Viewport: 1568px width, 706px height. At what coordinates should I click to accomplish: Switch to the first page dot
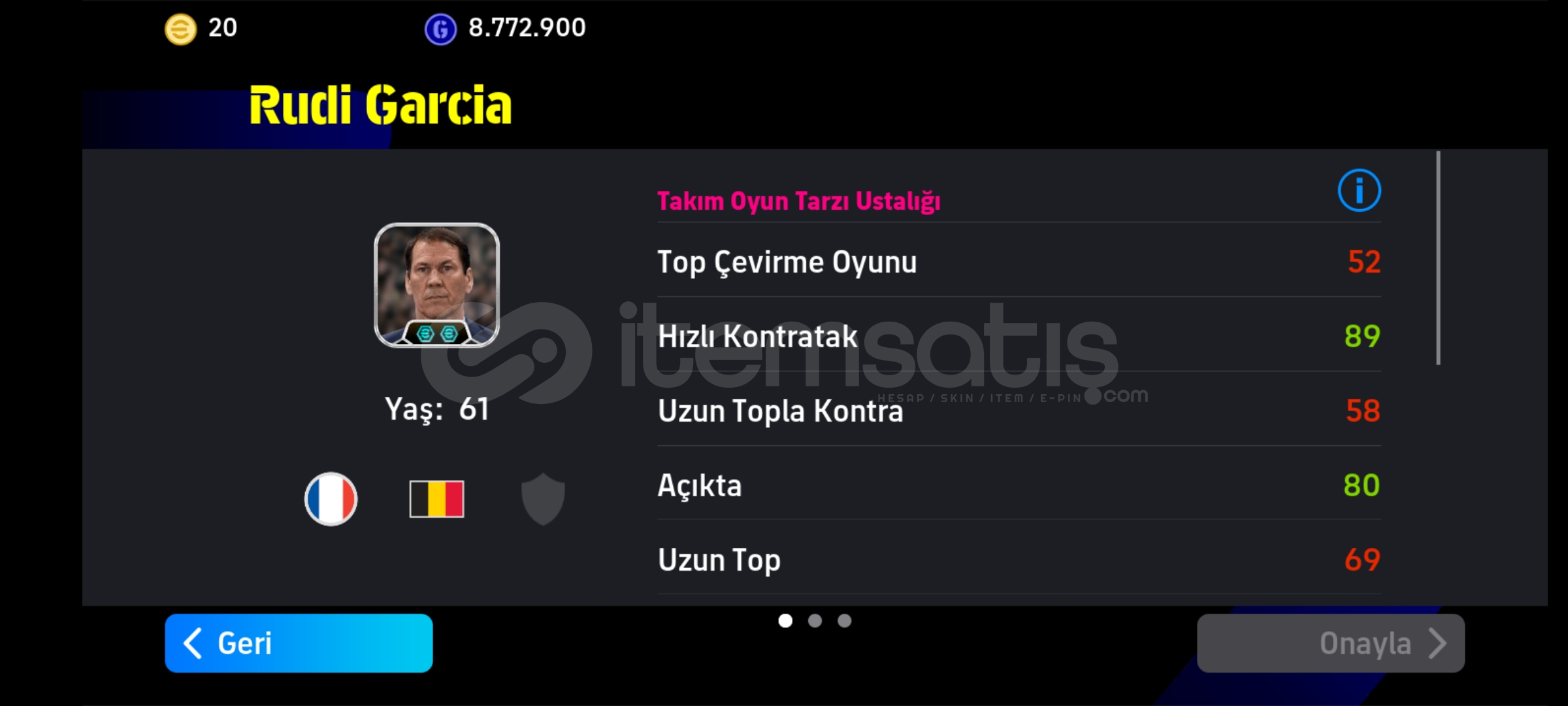785,620
